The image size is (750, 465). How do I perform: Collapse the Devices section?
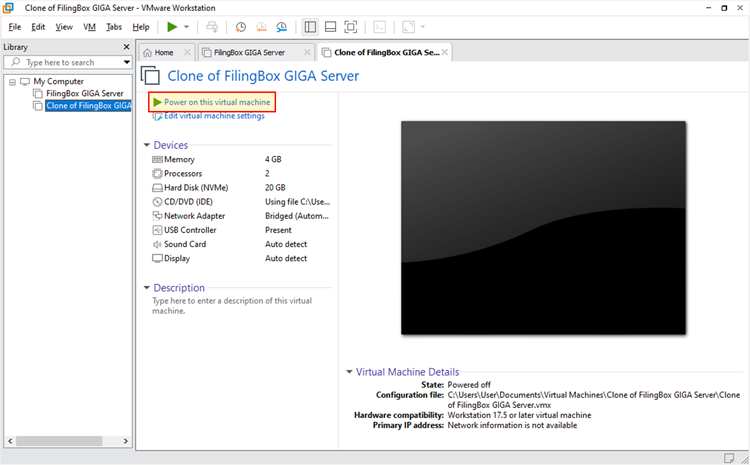pyautogui.click(x=148, y=146)
